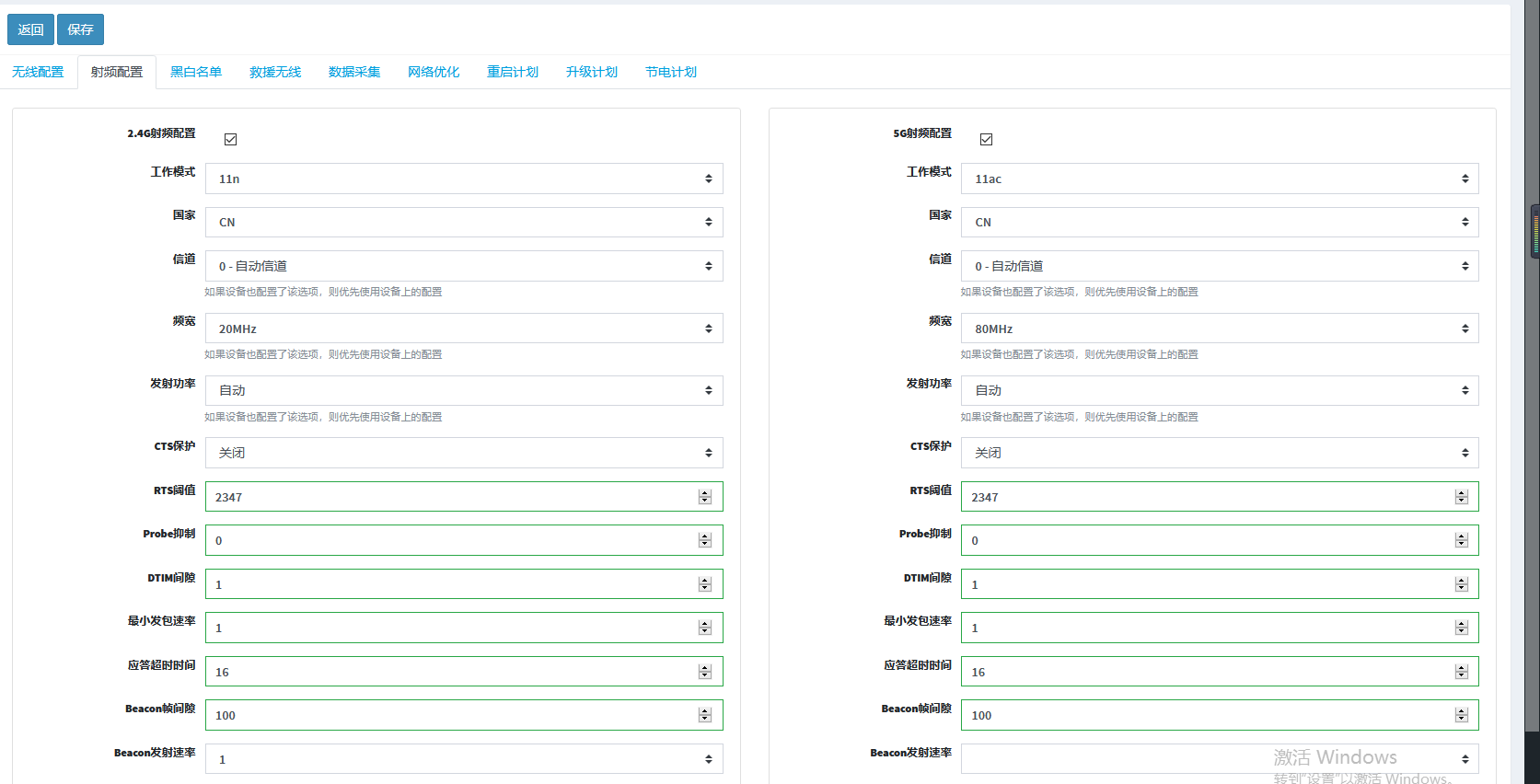
Task: Open the 5G CTS保护 dropdown
Action: 1219,453
